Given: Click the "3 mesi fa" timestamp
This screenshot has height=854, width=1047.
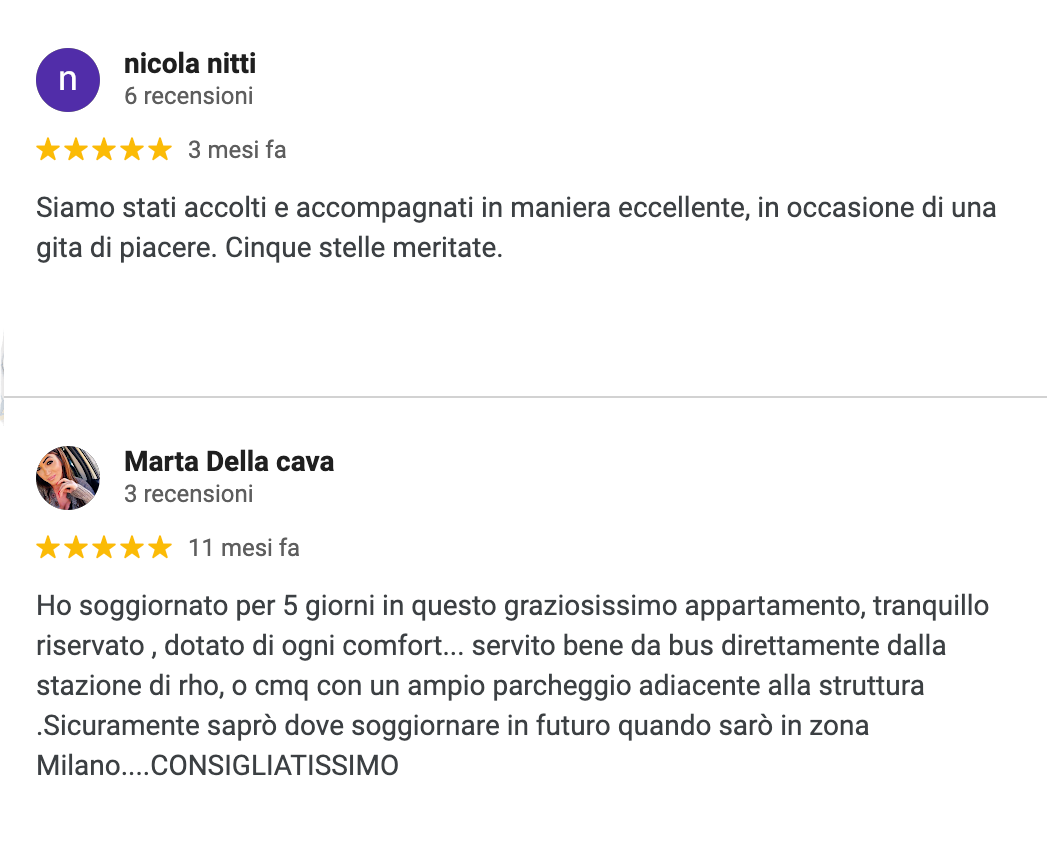Looking at the screenshot, I should pos(237,150).
